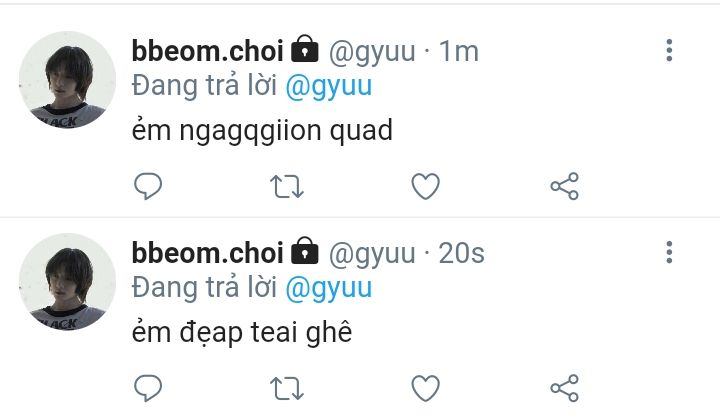Retweet the 'ẻm đẹap teai ghê' tweet

pos(287,389)
